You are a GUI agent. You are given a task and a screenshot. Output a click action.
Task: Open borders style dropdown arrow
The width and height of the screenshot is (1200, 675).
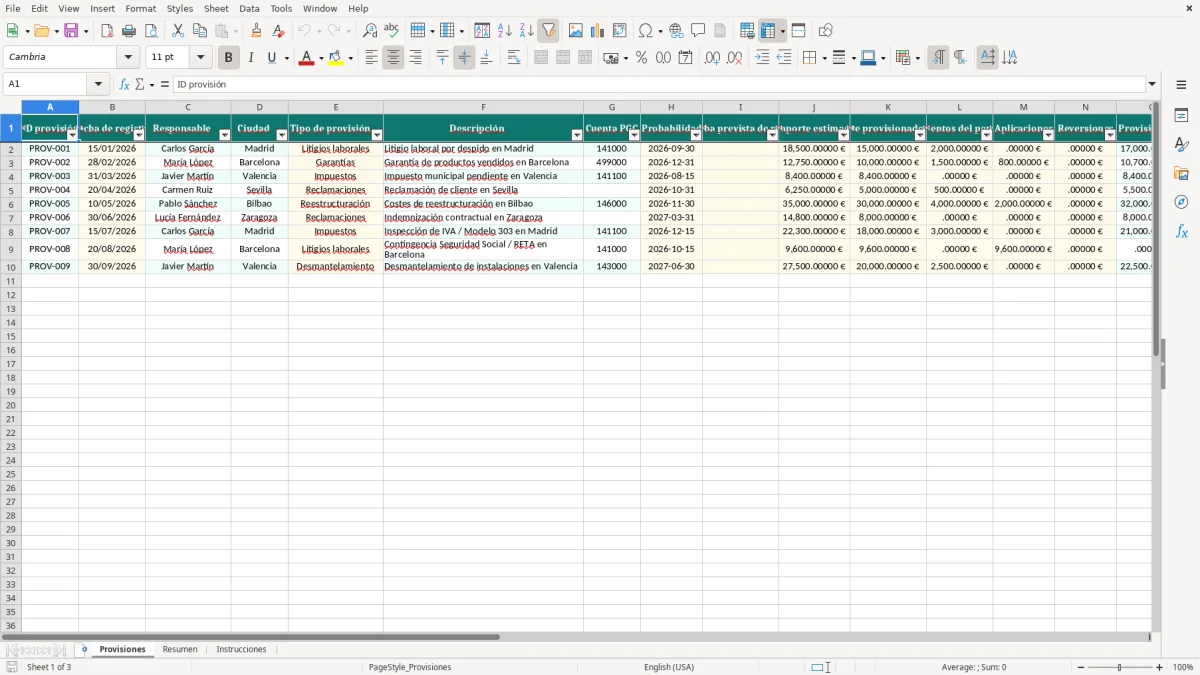[823, 58]
